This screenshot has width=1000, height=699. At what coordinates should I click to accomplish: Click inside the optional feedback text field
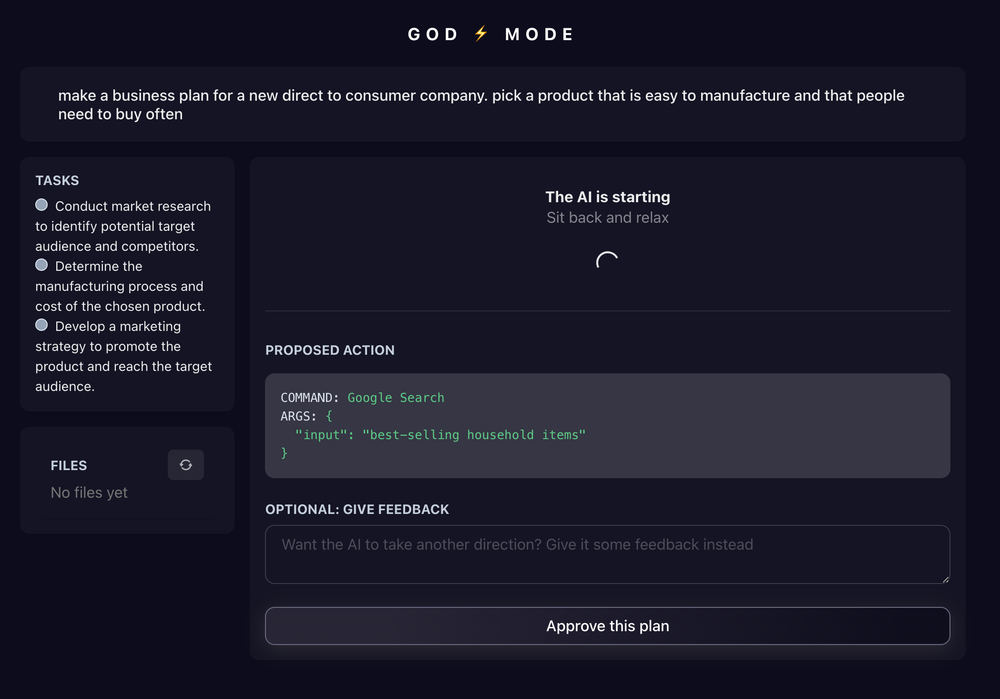point(607,554)
